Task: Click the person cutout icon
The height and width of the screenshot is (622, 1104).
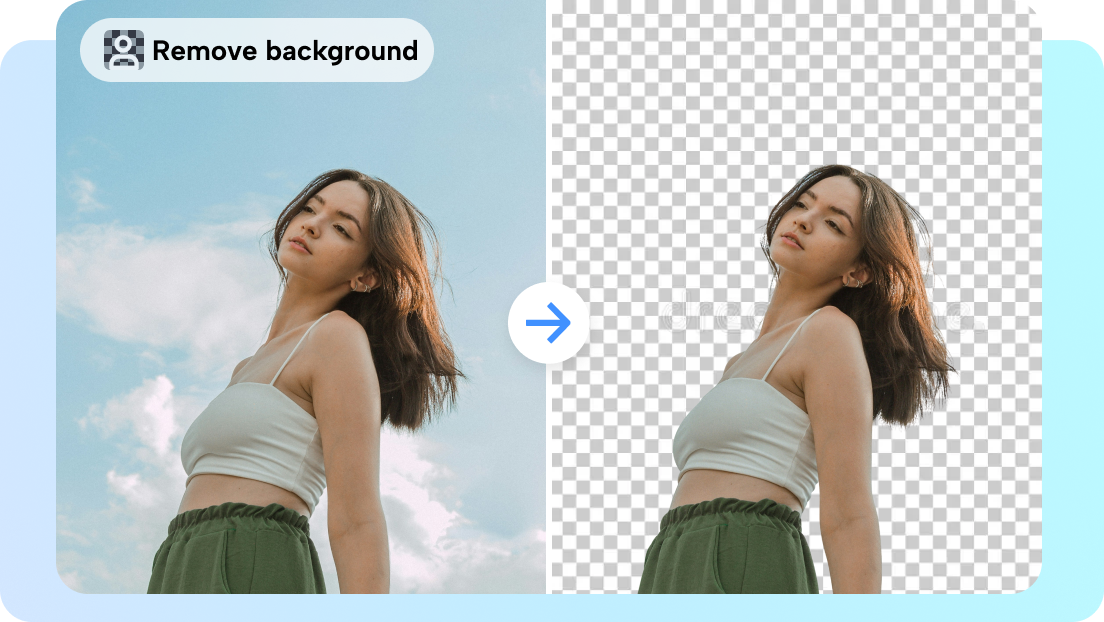Action: click(124, 50)
